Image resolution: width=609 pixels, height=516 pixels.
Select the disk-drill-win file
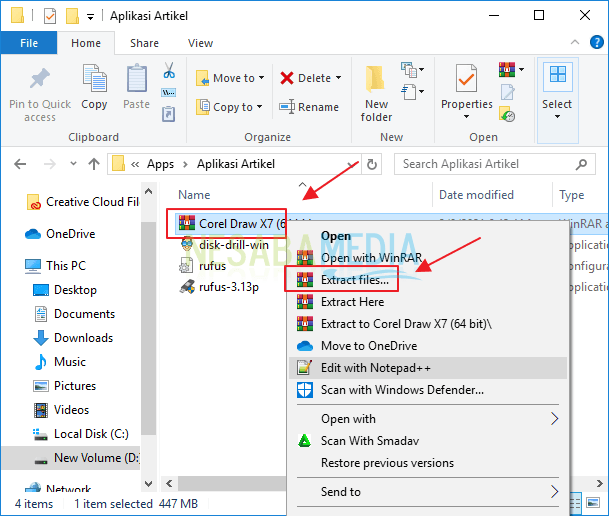point(225,245)
